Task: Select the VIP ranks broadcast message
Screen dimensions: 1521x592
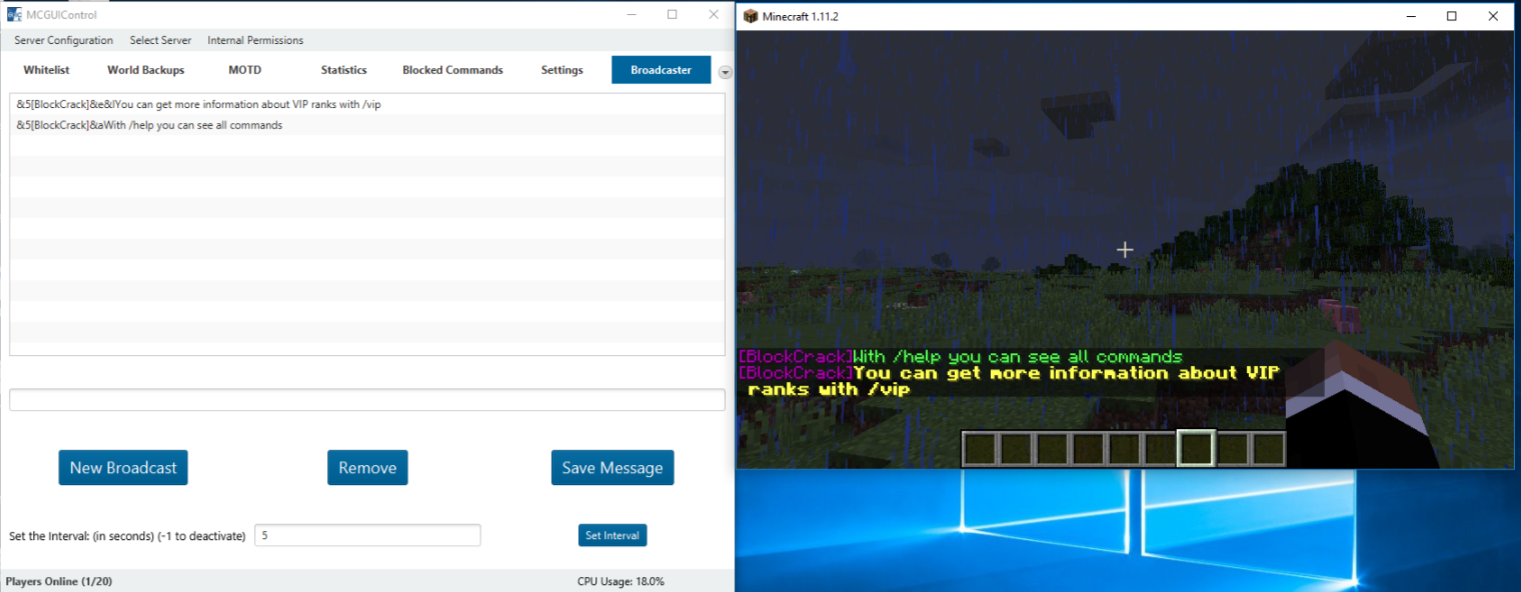Action: point(199,105)
